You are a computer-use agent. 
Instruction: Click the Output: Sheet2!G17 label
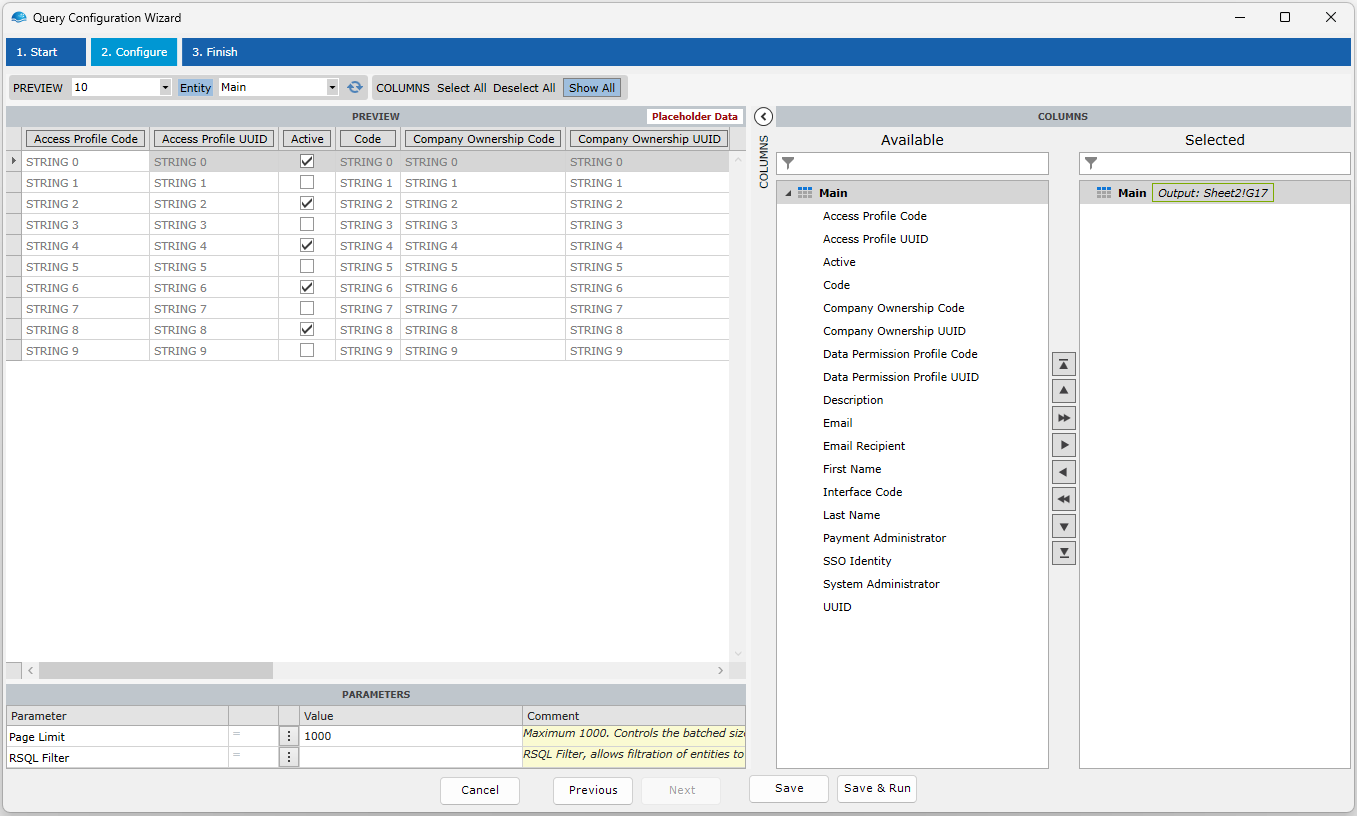(1213, 193)
